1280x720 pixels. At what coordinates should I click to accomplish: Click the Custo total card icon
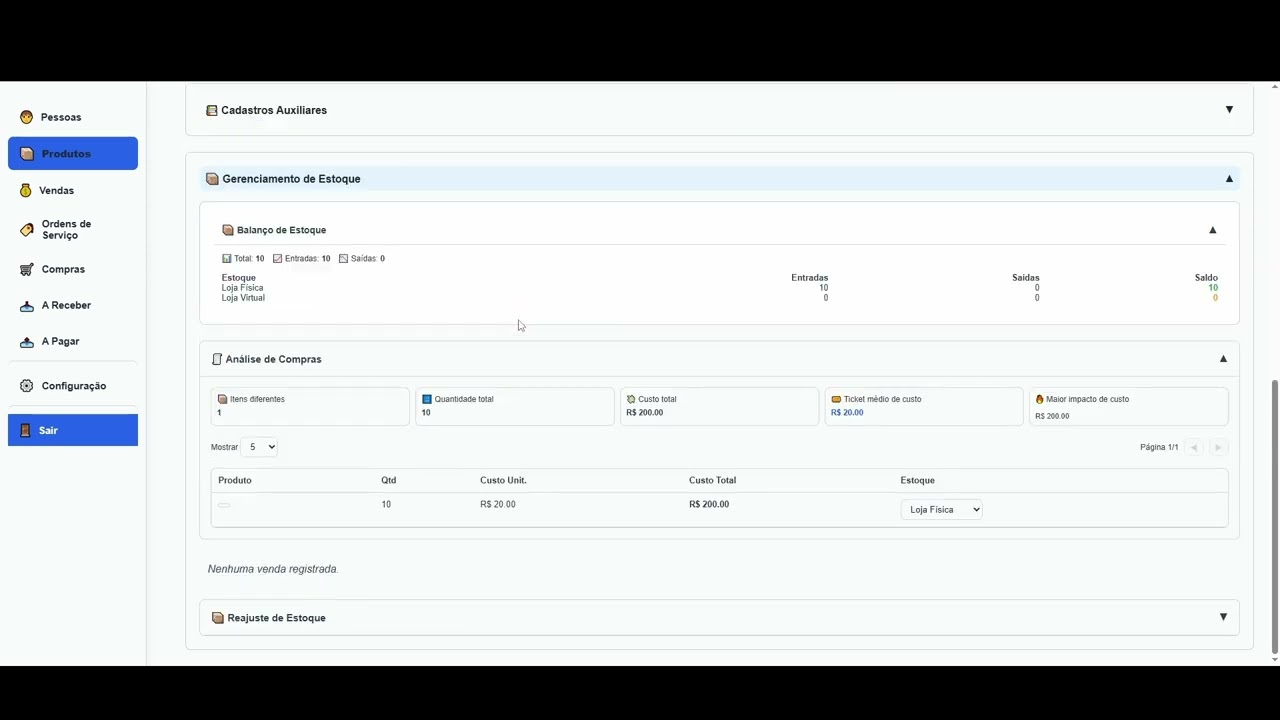(631, 399)
